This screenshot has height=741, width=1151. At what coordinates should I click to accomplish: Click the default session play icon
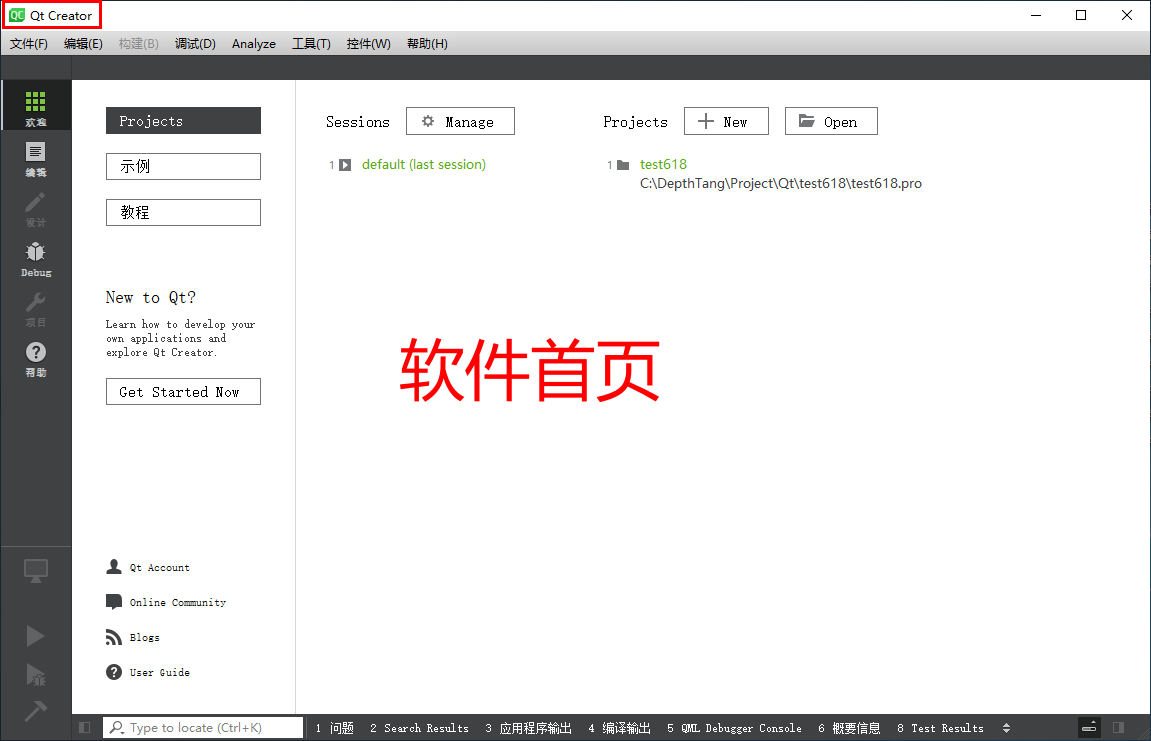click(345, 165)
